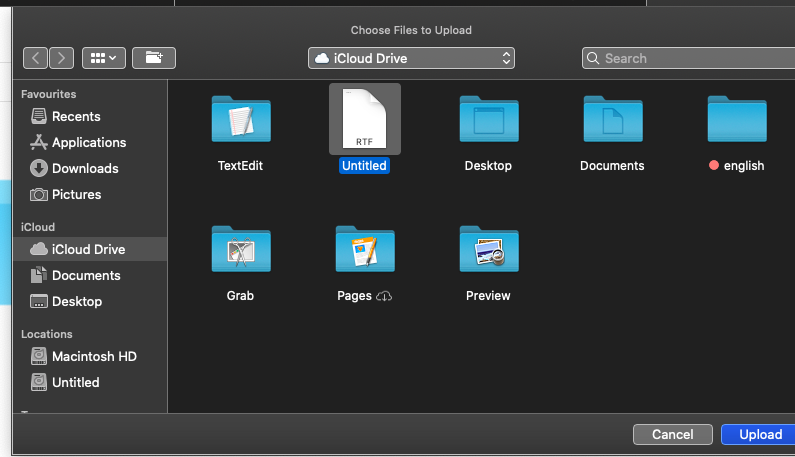Click the Desktop folder name label
Viewport: 795px width, 457px height.
point(488,165)
